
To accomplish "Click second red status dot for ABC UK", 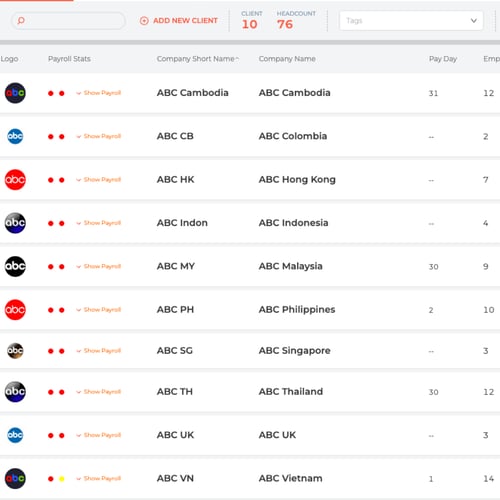I will (x=62, y=435).
